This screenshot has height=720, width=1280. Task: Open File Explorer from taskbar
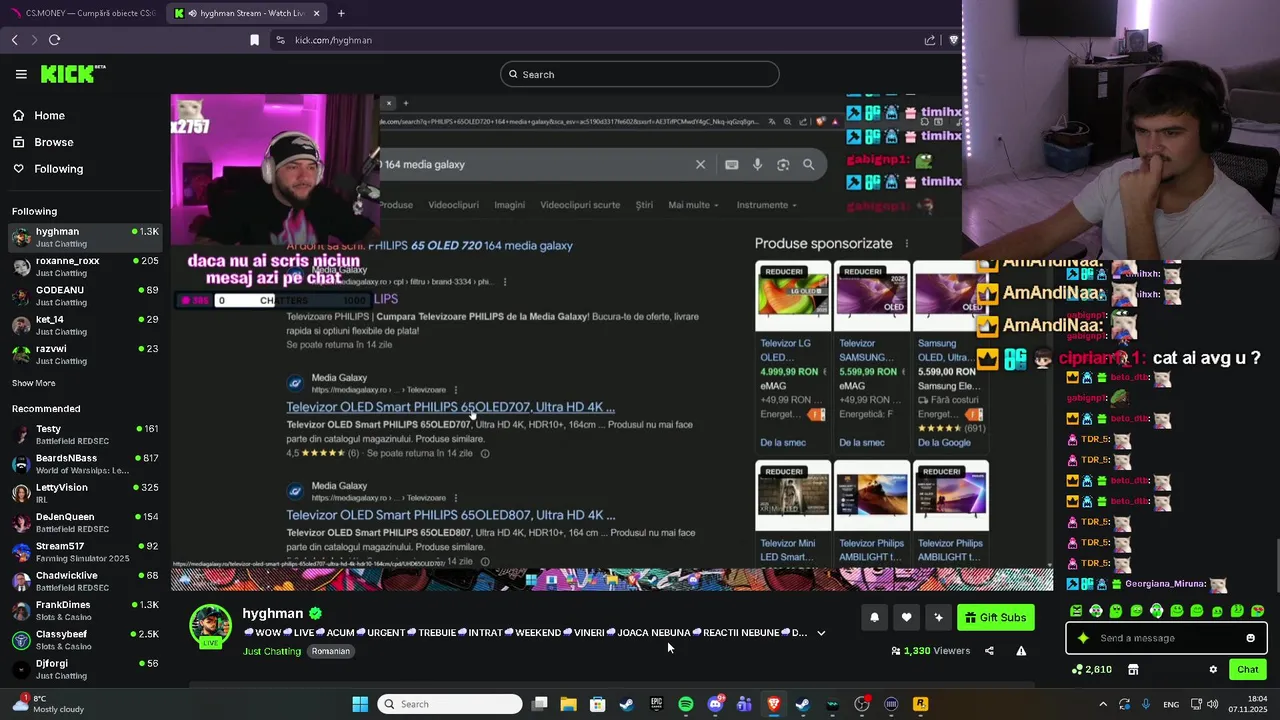point(568,704)
